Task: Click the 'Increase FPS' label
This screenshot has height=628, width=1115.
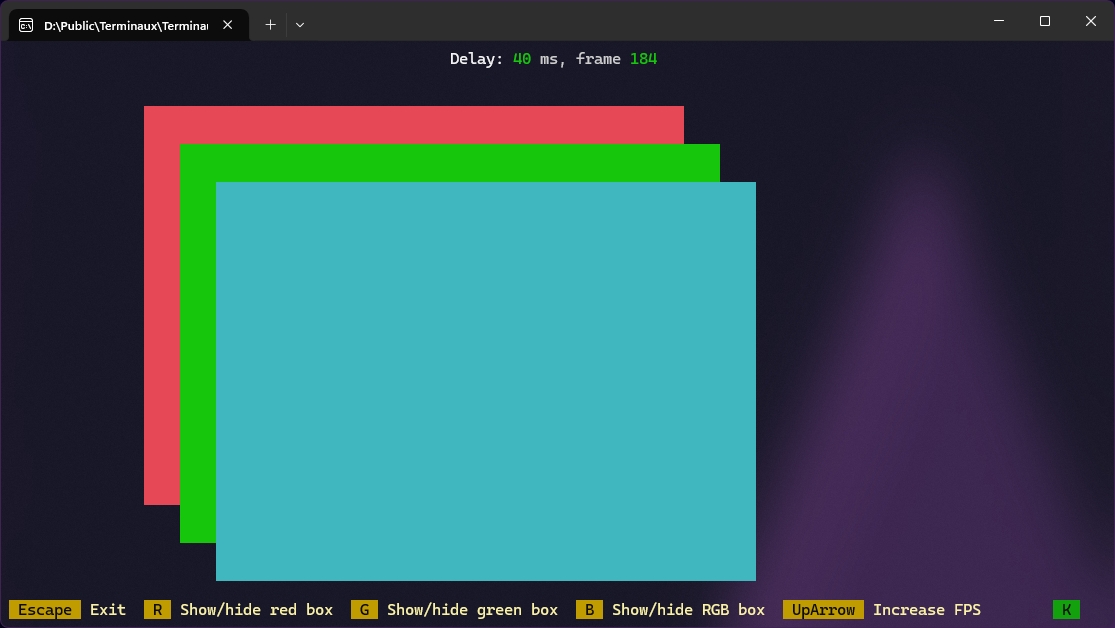Action: tap(927, 610)
